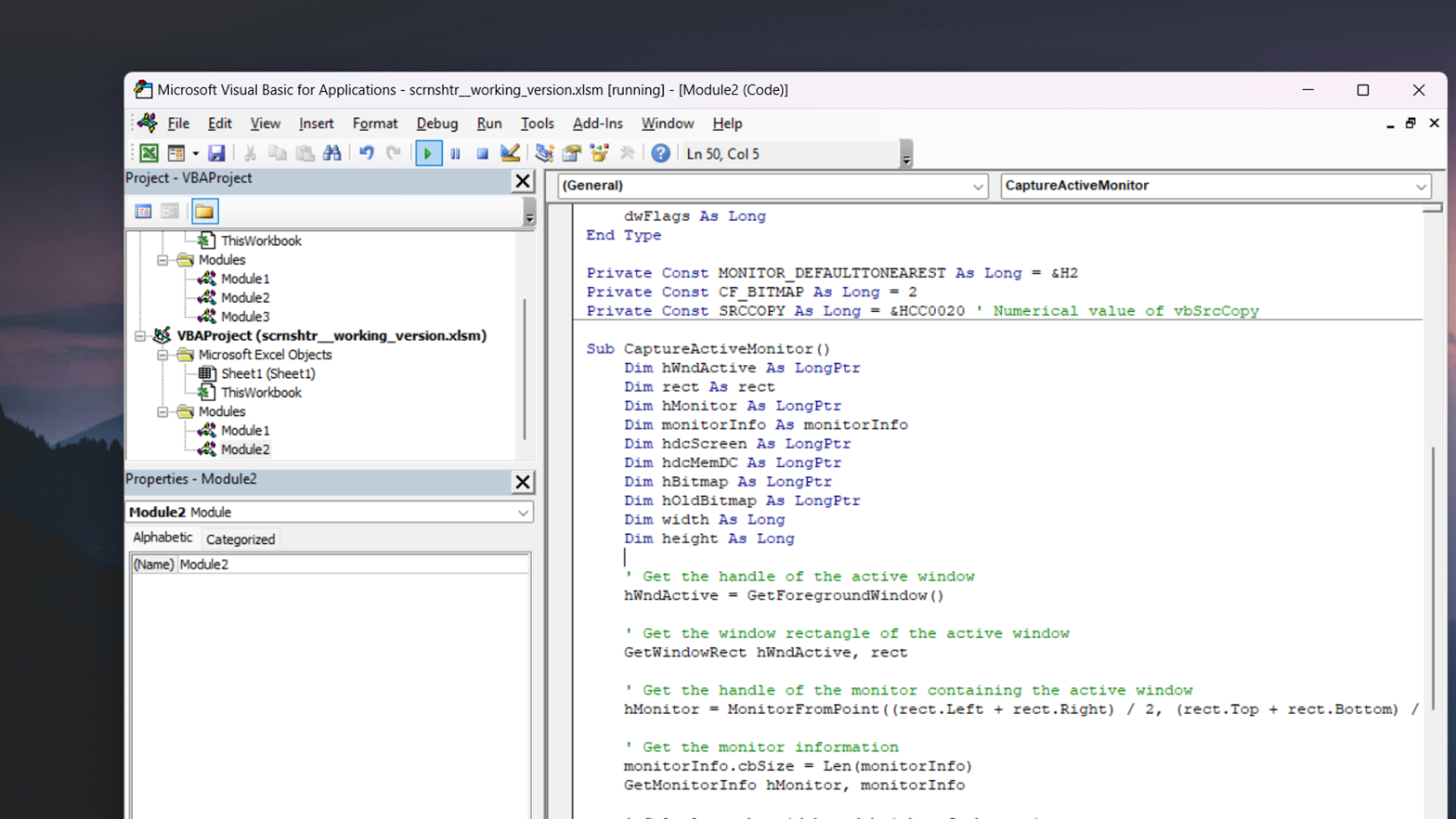Screen dimensions: 1456x819
Task: Click the Project Explorer toolbar overflow arrow
Action: coord(529,213)
